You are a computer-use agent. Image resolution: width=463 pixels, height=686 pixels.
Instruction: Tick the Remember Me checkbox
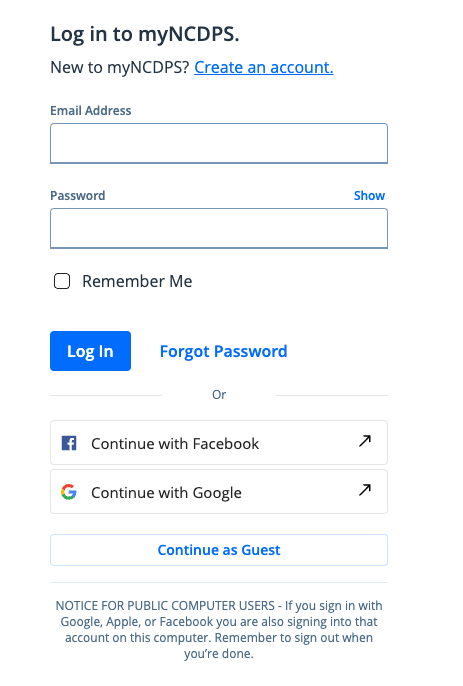[62, 281]
